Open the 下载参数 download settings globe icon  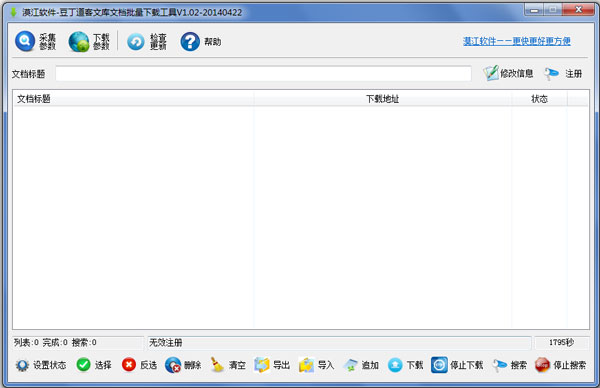tap(79, 42)
